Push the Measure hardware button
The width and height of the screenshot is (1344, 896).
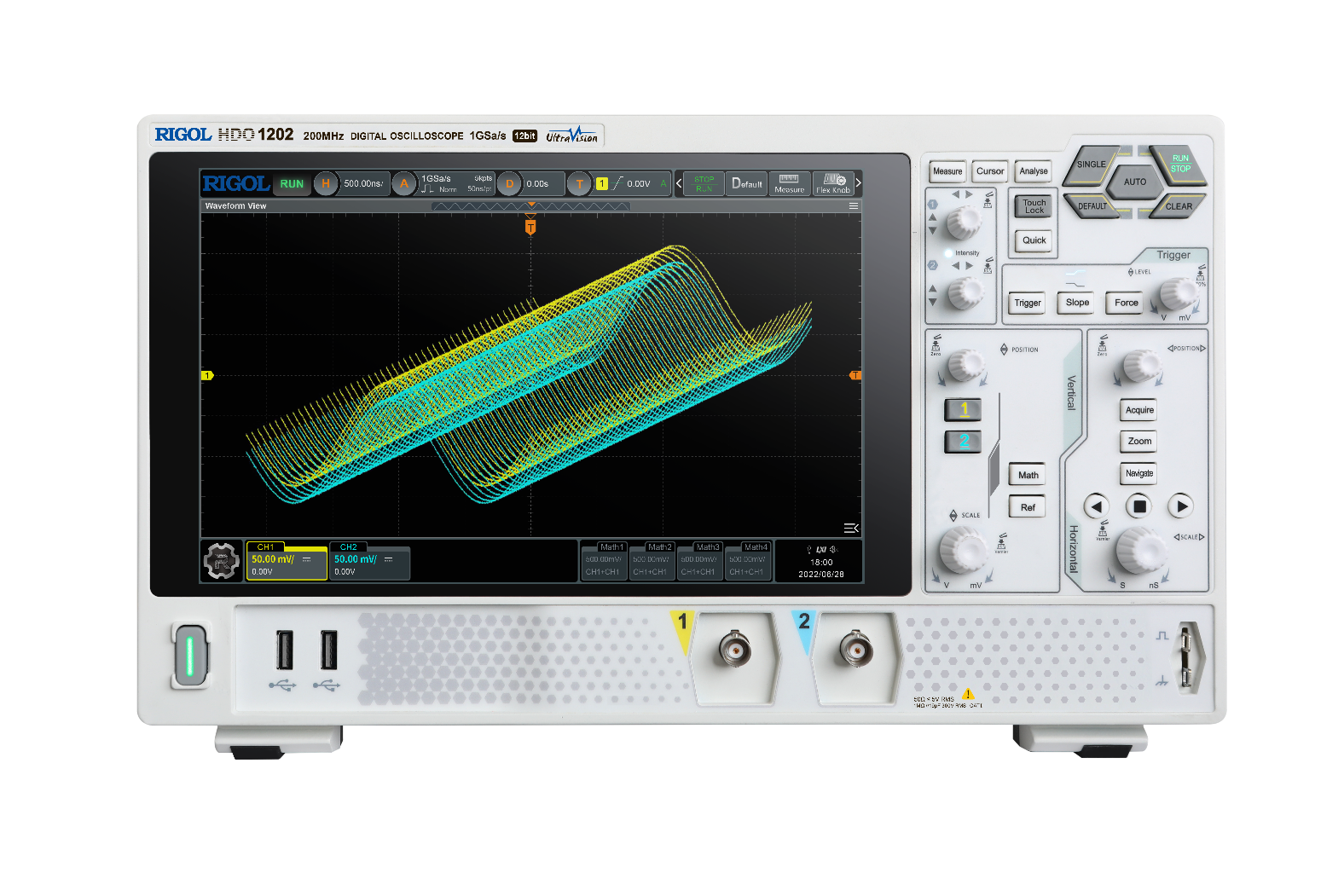947,171
